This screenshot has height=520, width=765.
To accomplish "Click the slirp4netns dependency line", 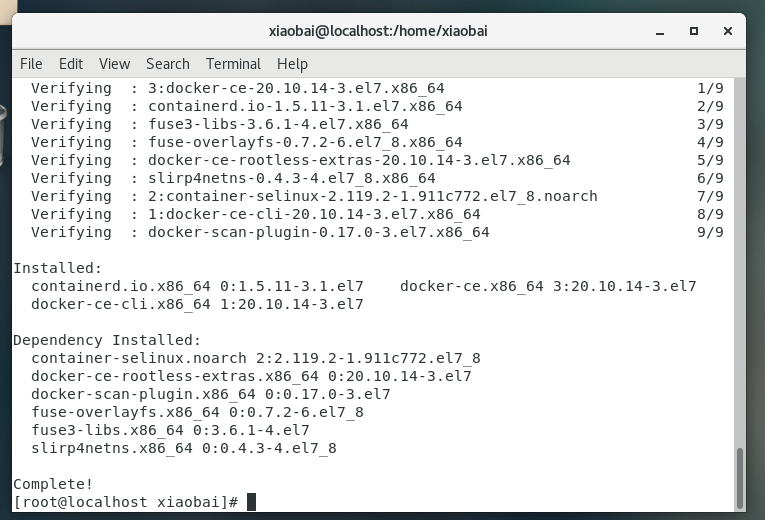I will pos(184,448).
